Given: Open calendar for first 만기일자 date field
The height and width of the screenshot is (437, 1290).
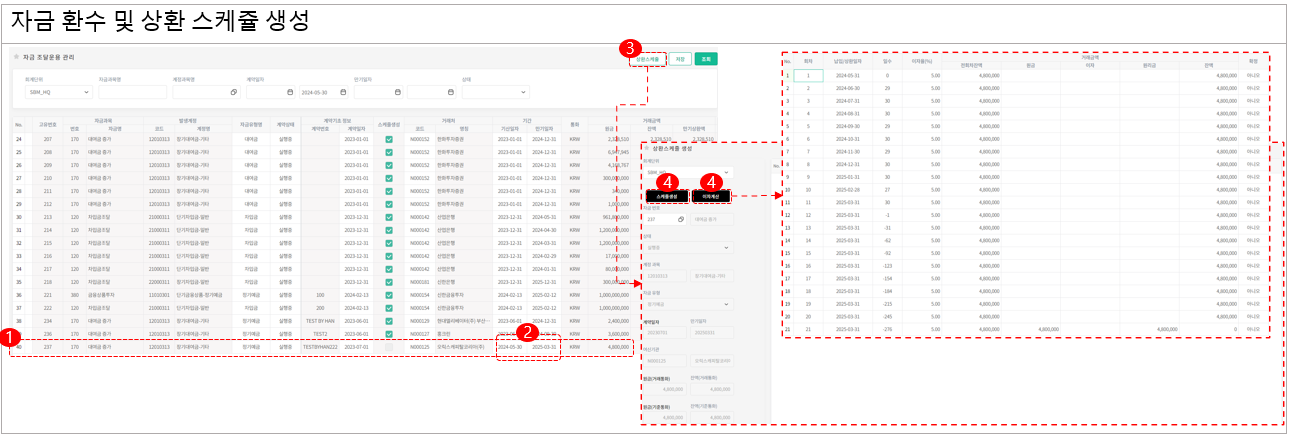Looking at the screenshot, I should click(x=398, y=92).
